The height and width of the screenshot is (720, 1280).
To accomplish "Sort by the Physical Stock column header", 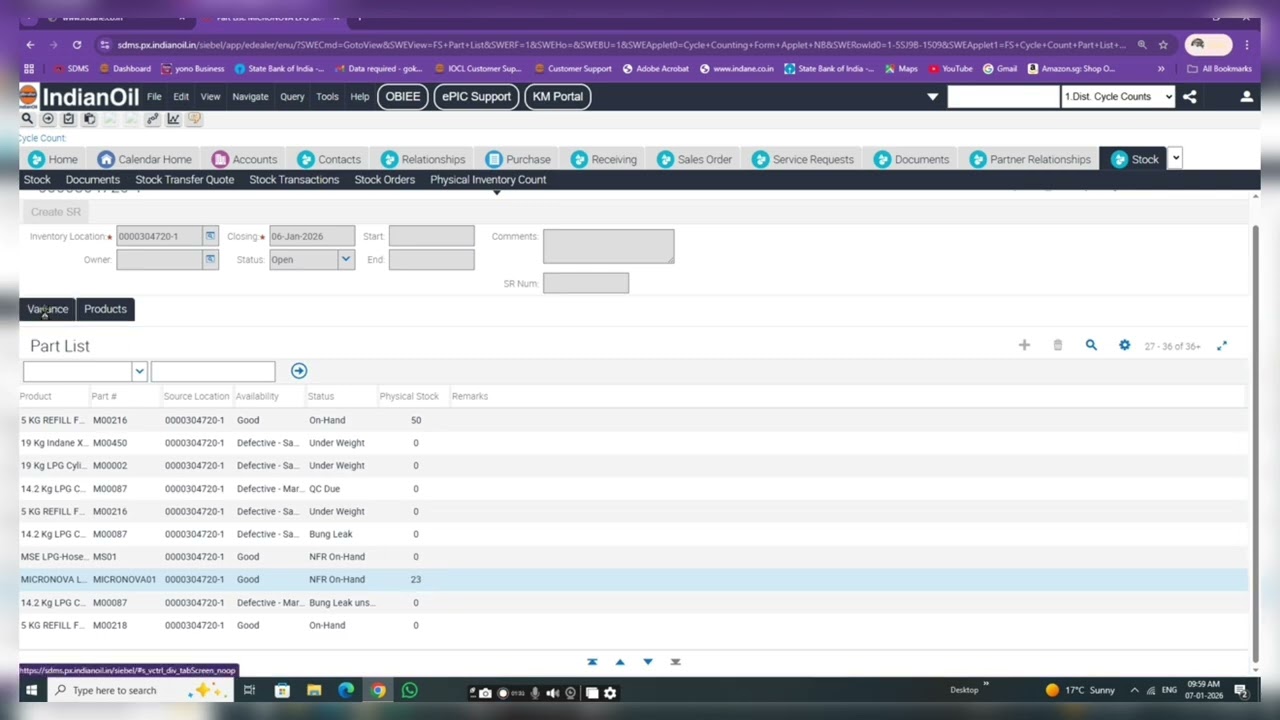I will click(x=409, y=396).
